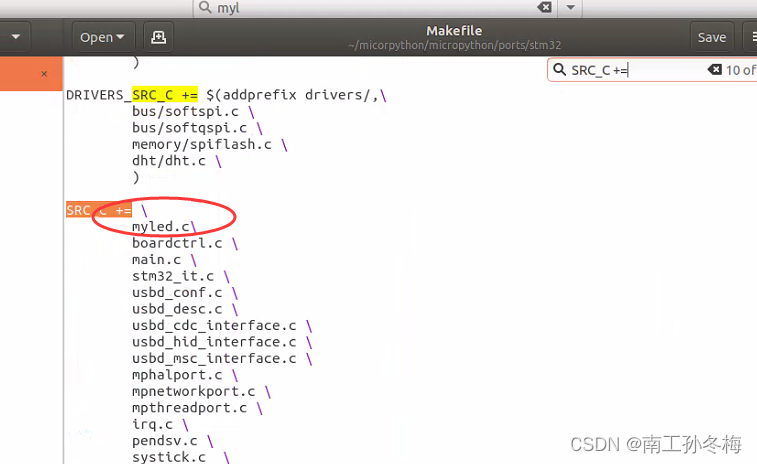Open the hamburger menu beside Save

click(752, 37)
